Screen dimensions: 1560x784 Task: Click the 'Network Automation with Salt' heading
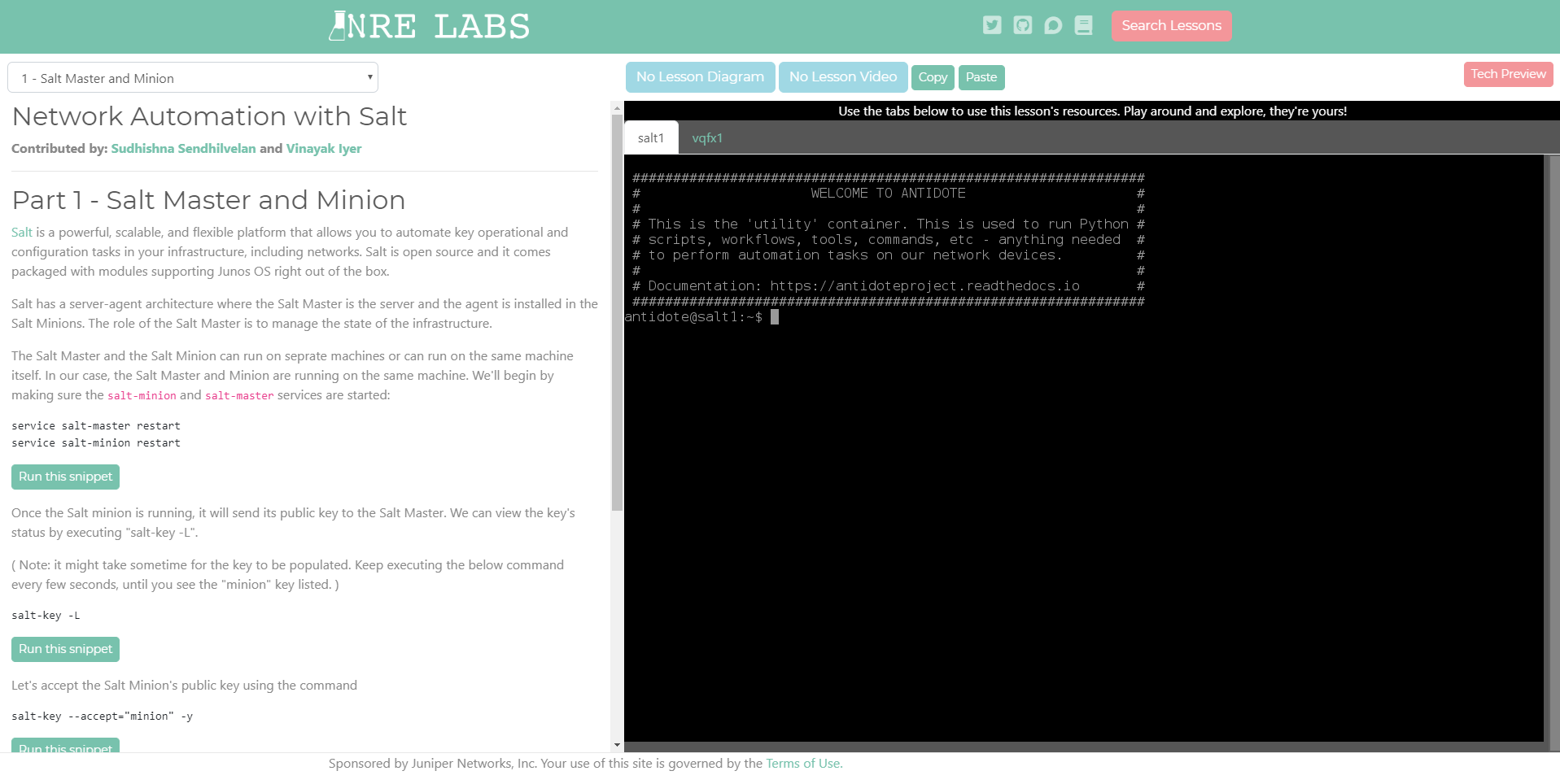coord(209,116)
